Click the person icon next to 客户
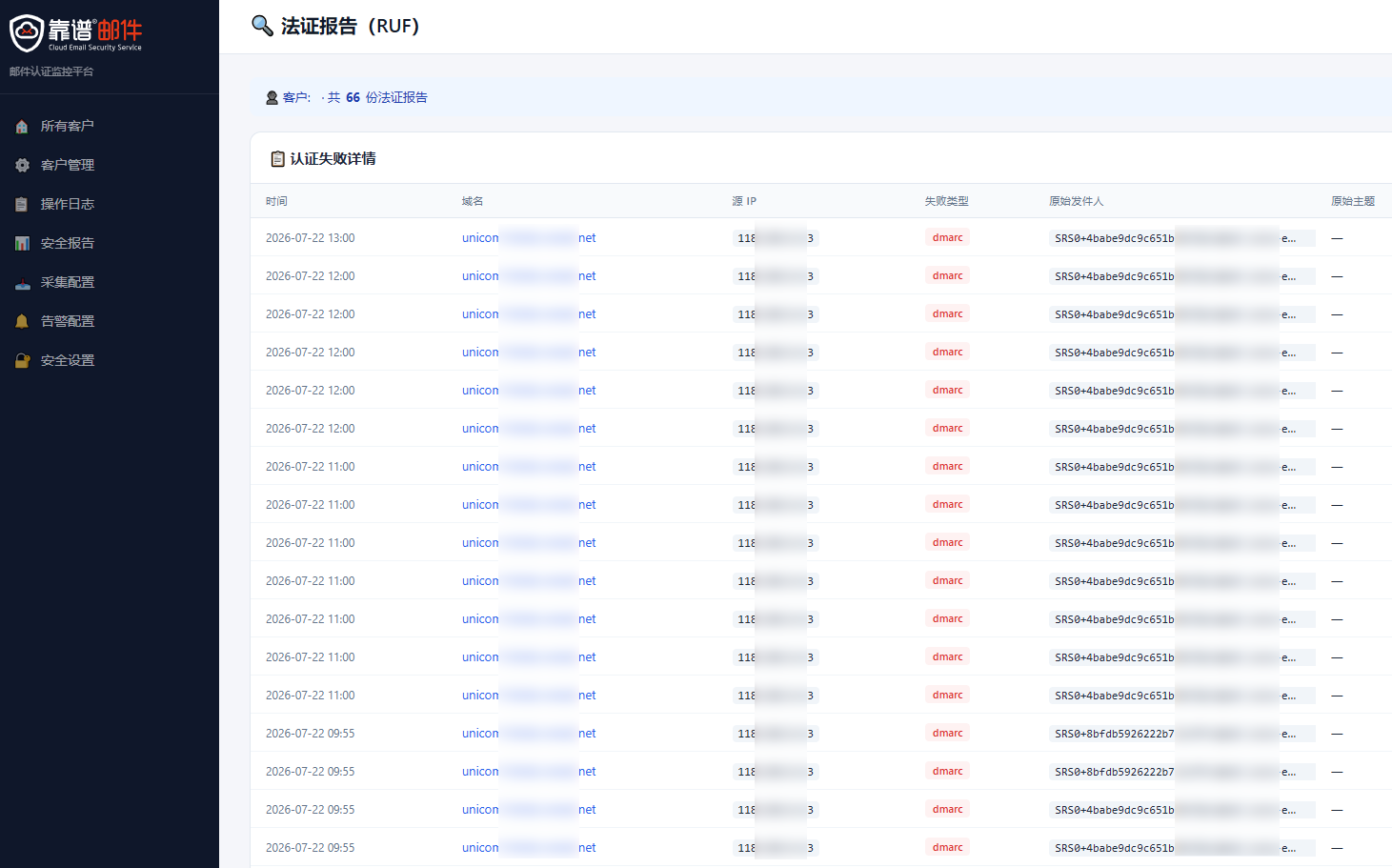Viewport: 1392px width, 868px height. (x=272, y=98)
